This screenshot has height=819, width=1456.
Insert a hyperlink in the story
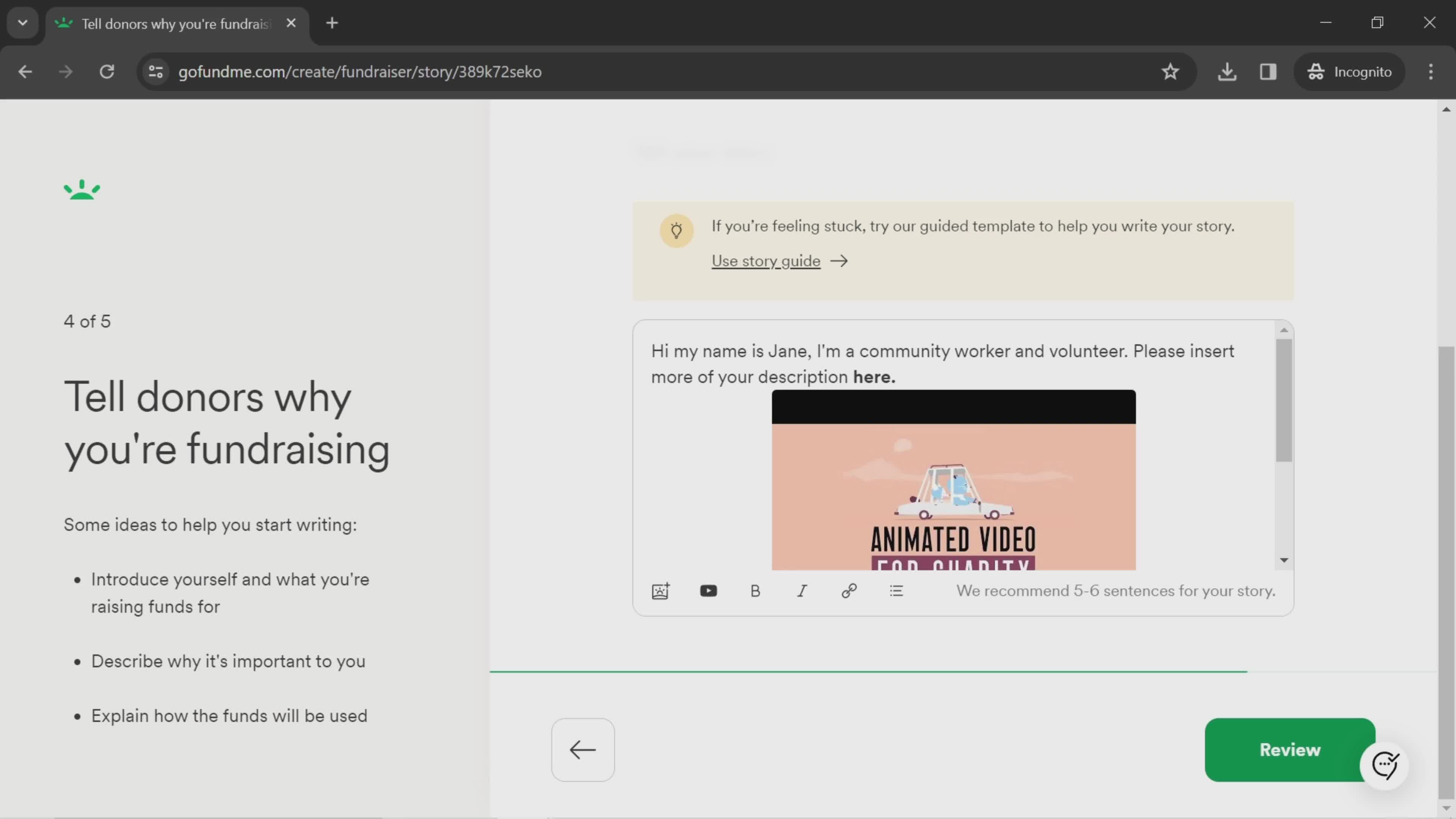click(849, 591)
